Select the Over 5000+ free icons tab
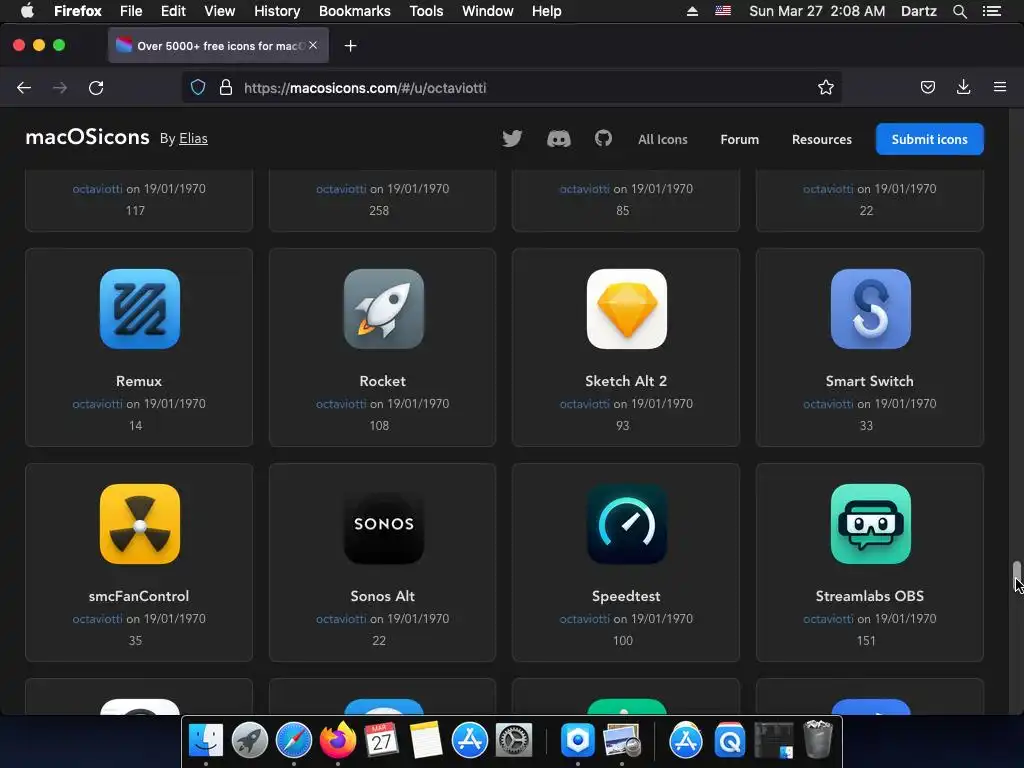Screen dimensions: 1024x768 pos(218,46)
